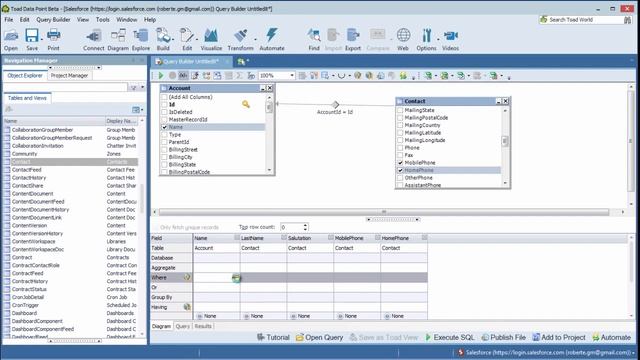Image resolution: width=640 pixels, height=360 pixels.
Task: Open the Transform tool
Action: pos(240,40)
